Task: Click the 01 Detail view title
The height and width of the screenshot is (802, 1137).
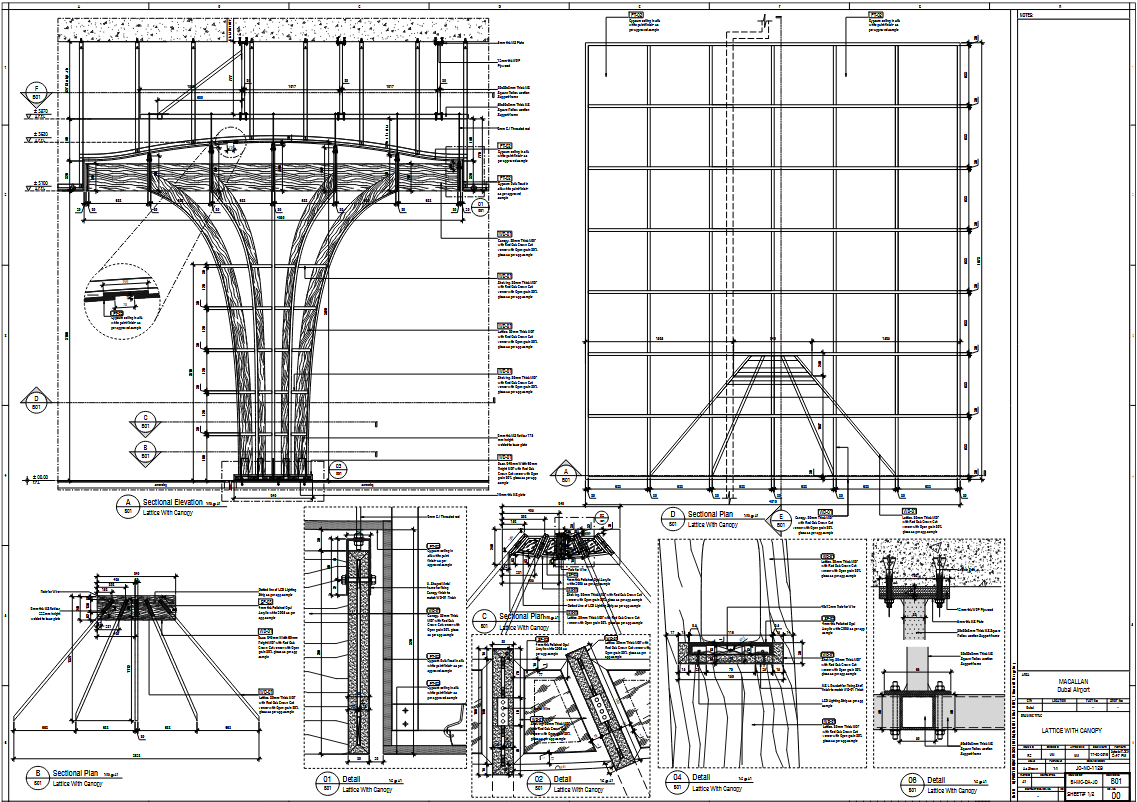Action: [351, 778]
